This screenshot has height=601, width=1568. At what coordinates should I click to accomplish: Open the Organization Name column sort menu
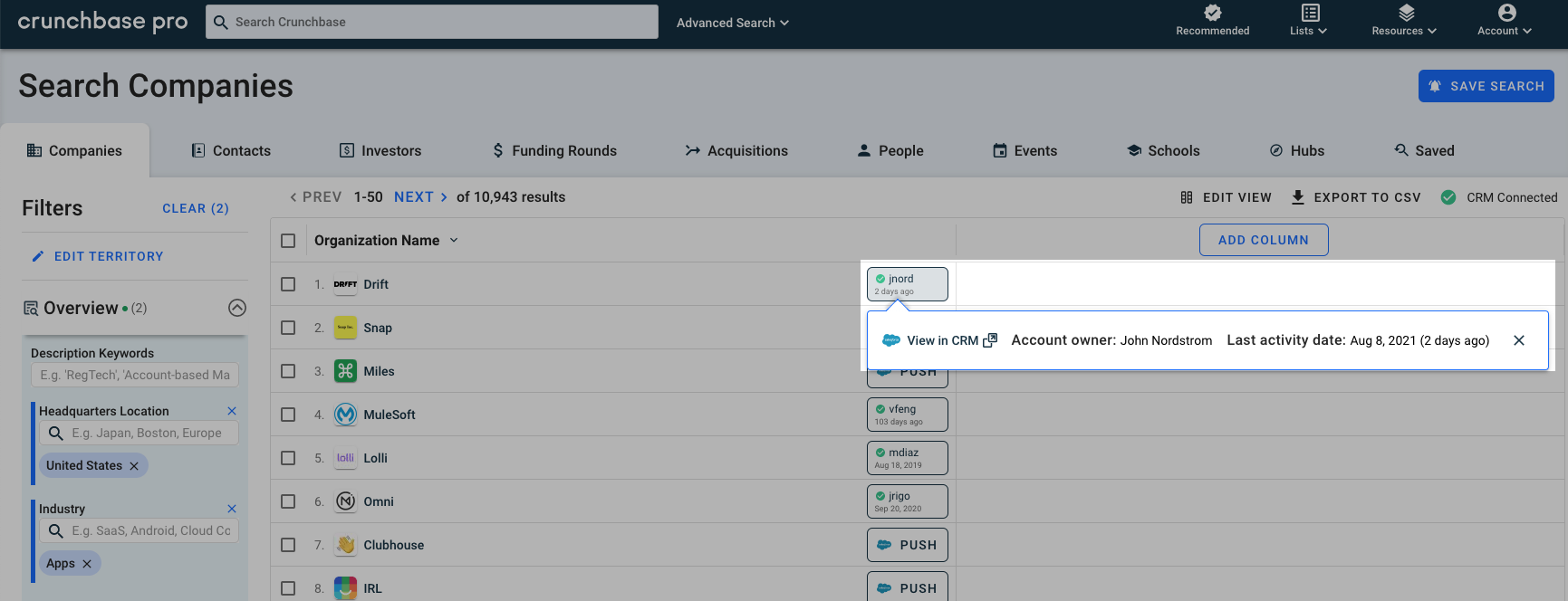(x=454, y=241)
